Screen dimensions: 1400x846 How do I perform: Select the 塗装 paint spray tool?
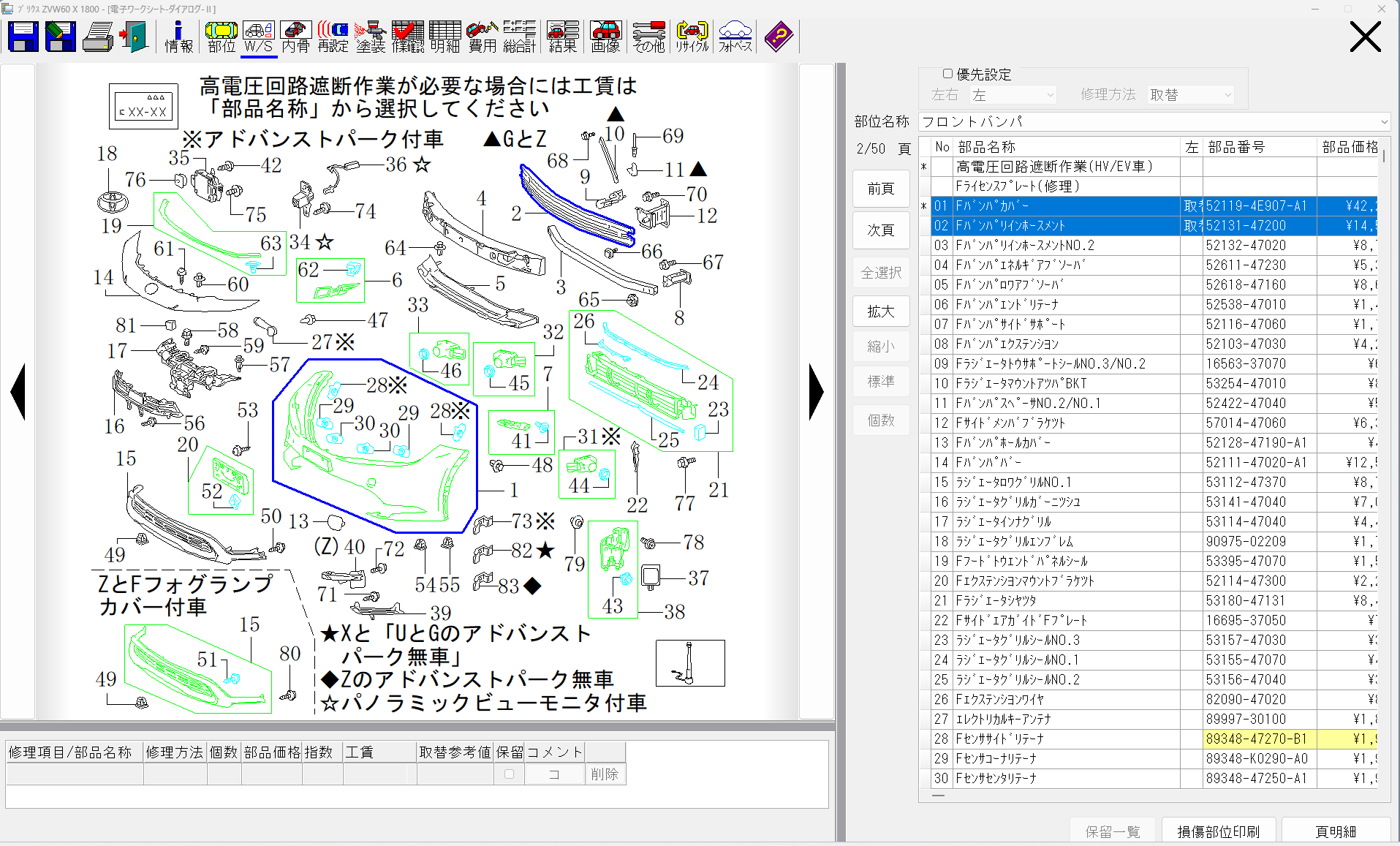click(x=371, y=37)
